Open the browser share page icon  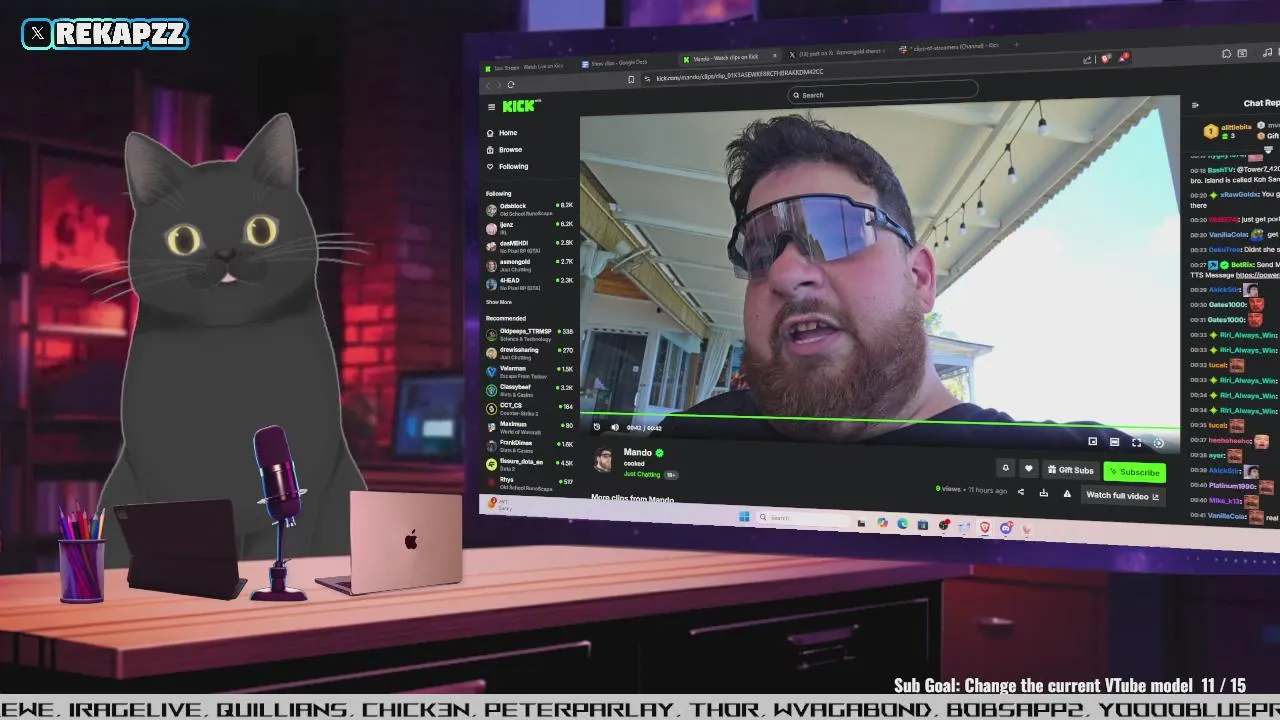1087,60
